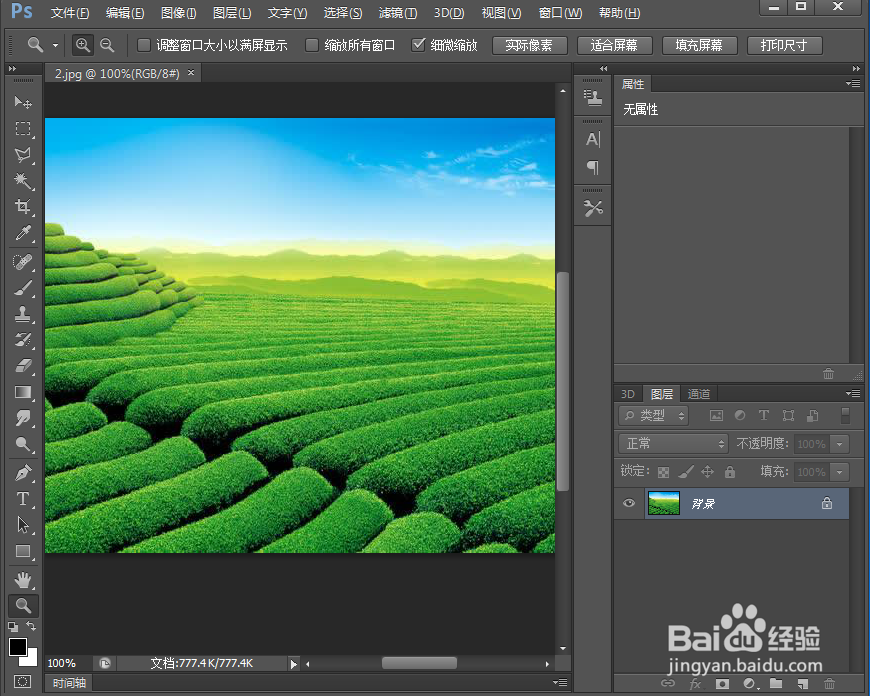The height and width of the screenshot is (696, 870).
Task: Lock transparent pixels
Action: pyautogui.click(x=663, y=472)
